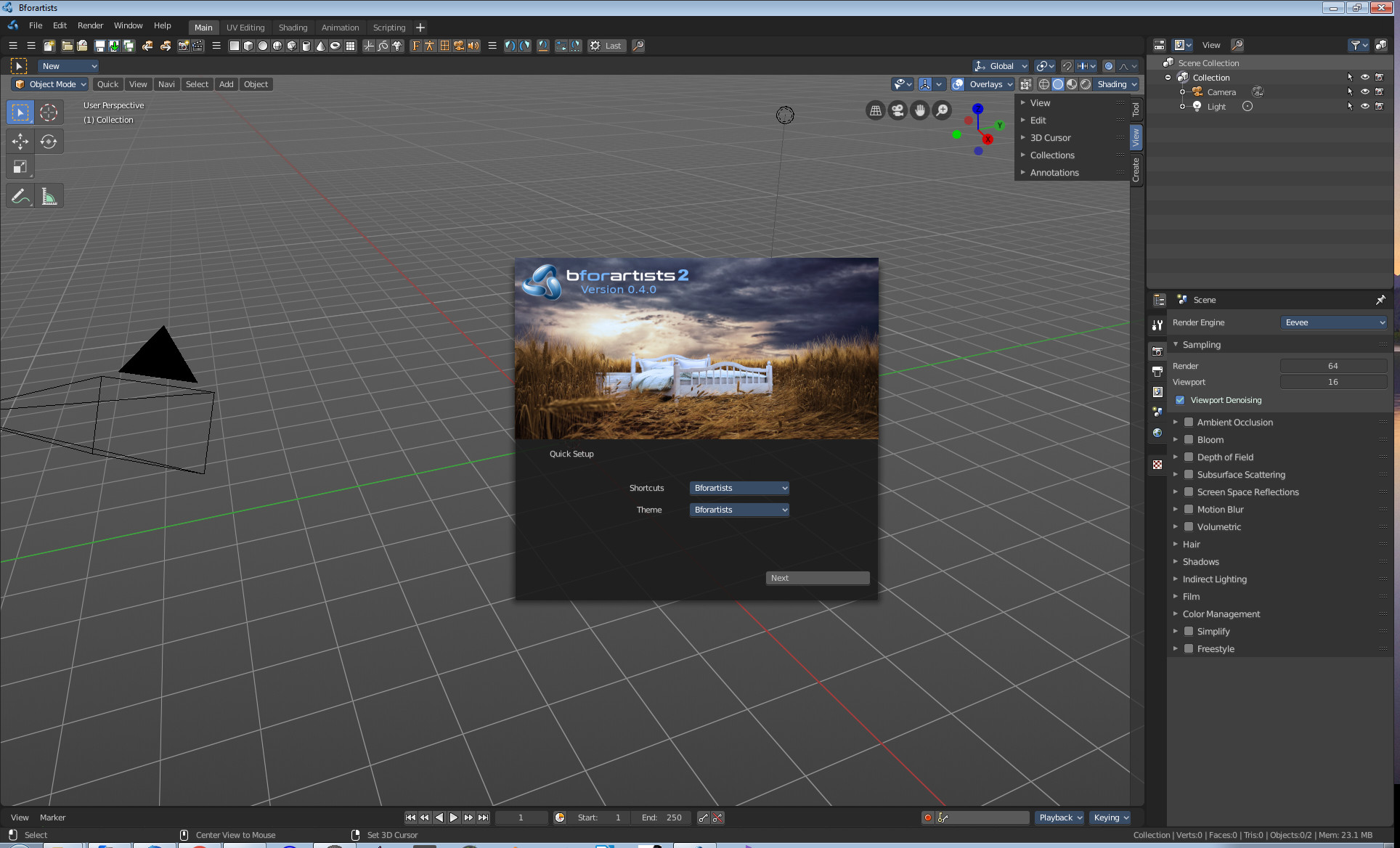Select the Scale tool in toolshelf
The height and width of the screenshot is (848, 1400).
click(x=20, y=168)
